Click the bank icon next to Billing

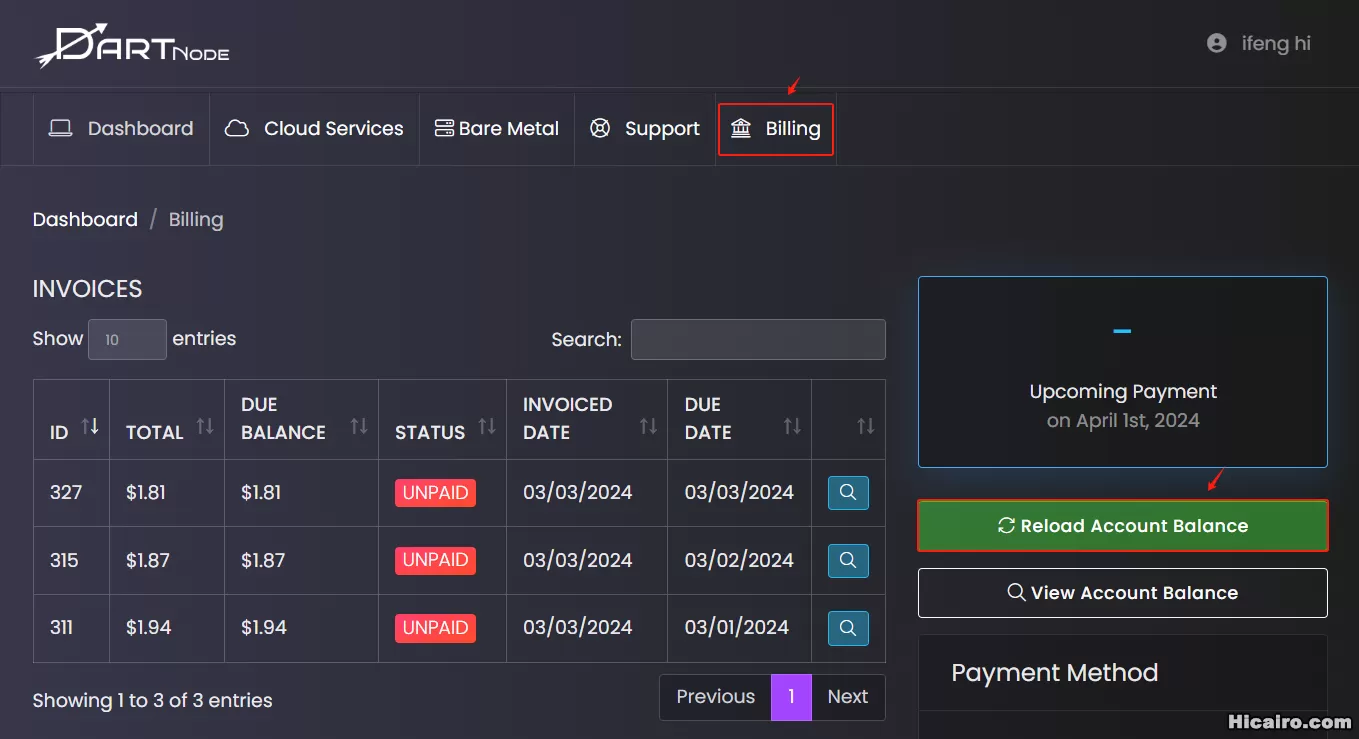click(x=741, y=128)
